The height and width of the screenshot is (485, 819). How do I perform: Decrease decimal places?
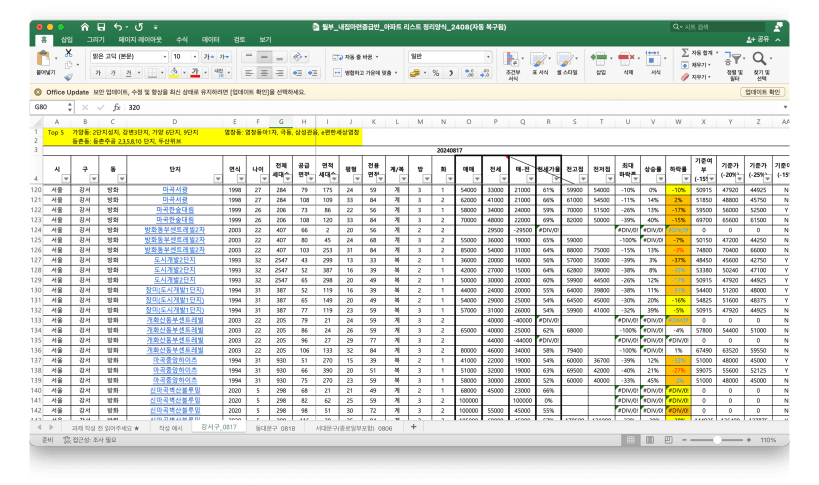[485, 73]
